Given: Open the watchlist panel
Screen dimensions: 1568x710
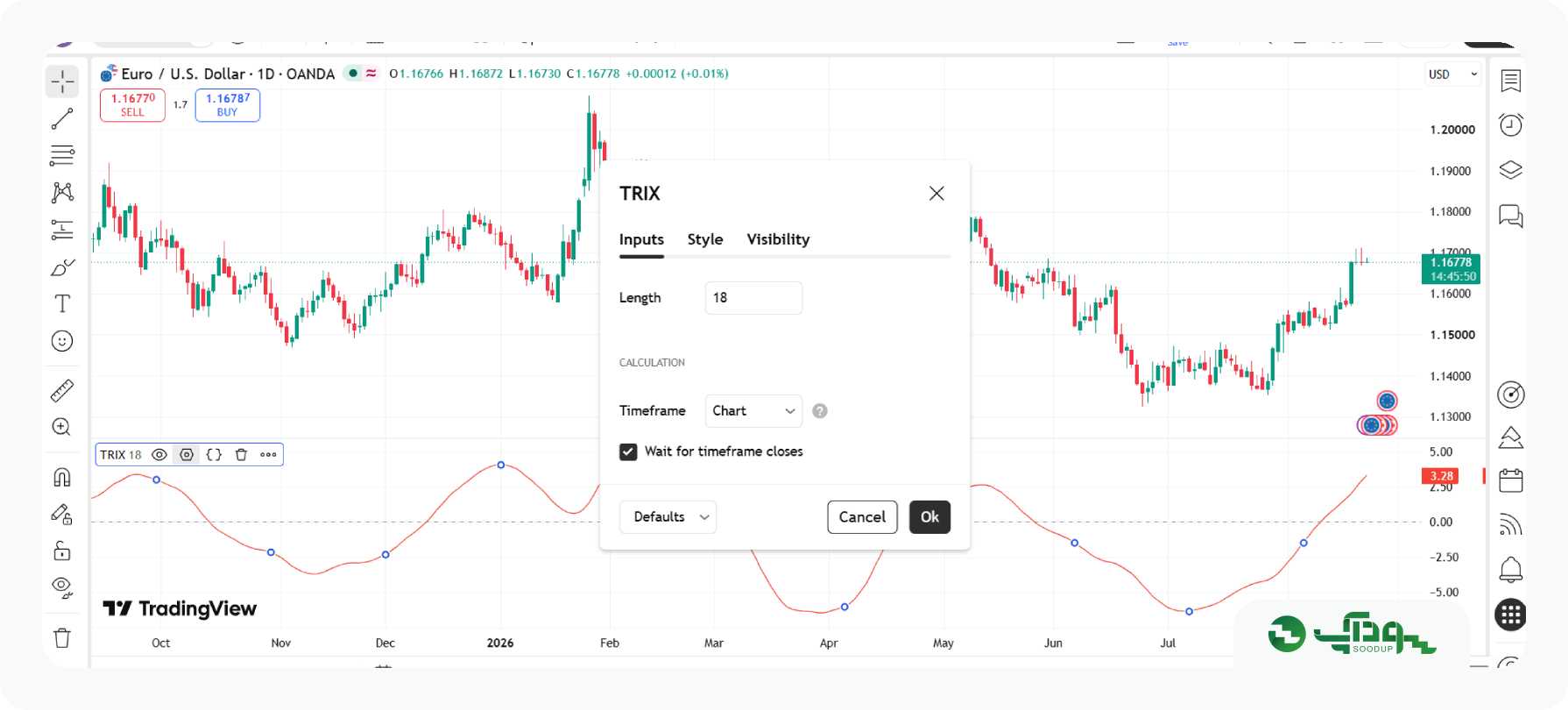Looking at the screenshot, I should (x=1511, y=81).
